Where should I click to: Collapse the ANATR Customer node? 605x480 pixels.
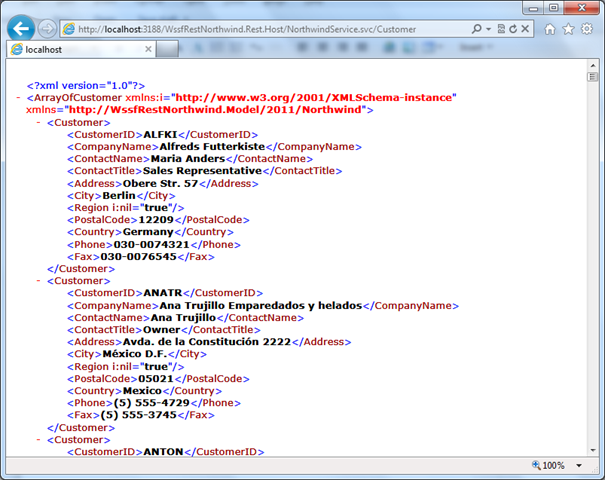pos(38,281)
